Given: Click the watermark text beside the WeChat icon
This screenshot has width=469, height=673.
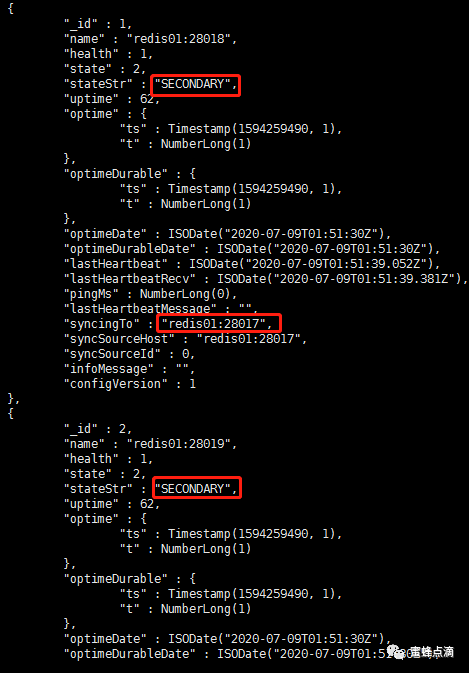Looking at the screenshot, I should [x=431, y=652].
